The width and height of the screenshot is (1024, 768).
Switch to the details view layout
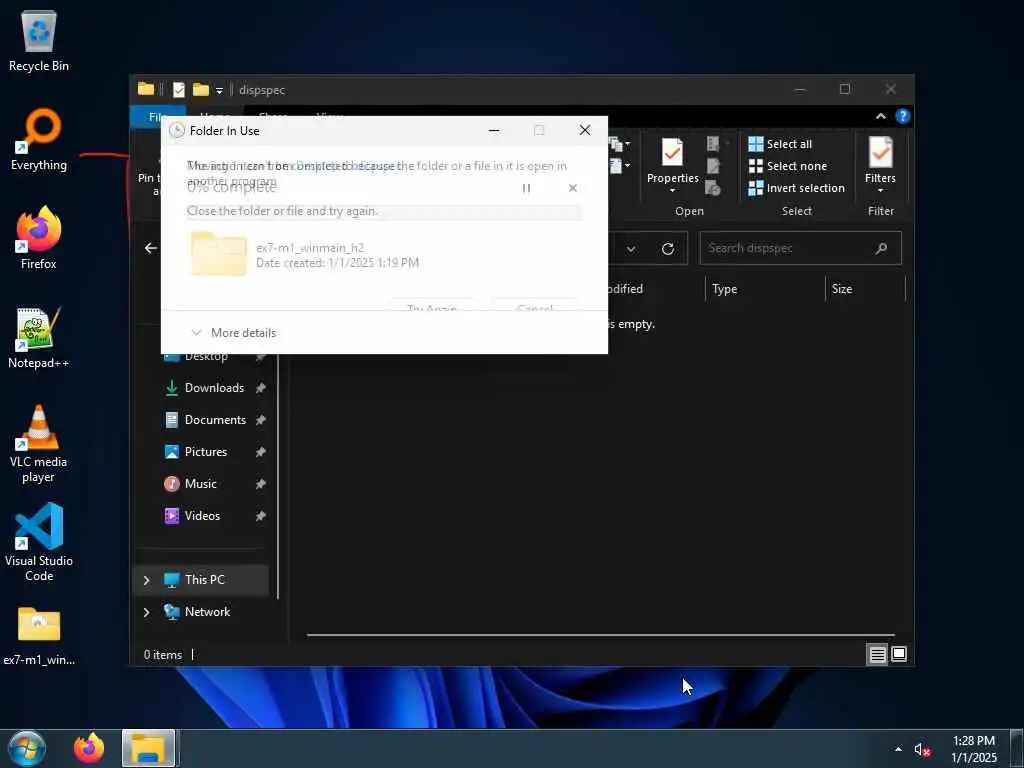[x=877, y=654]
